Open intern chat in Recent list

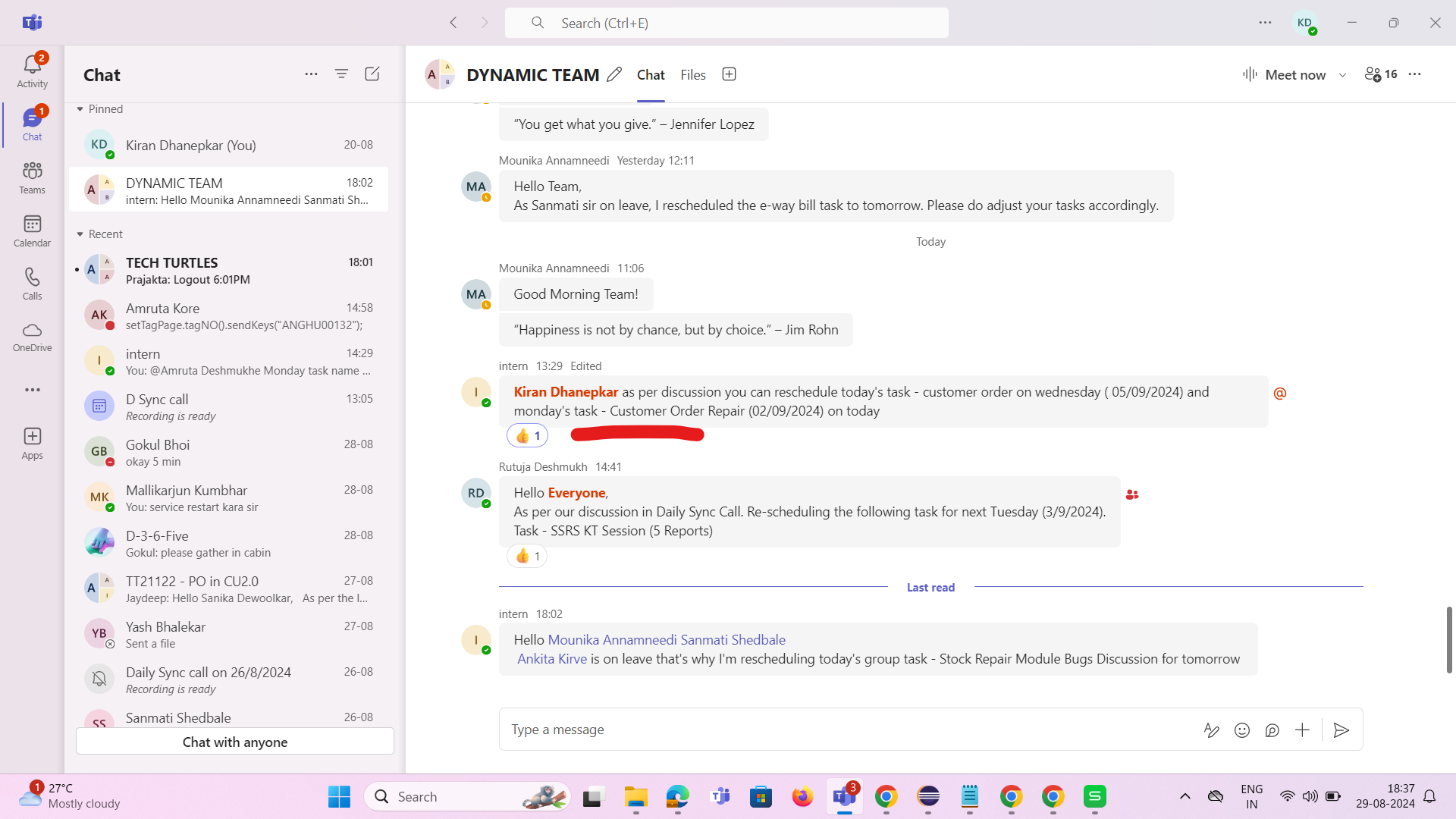228,361
